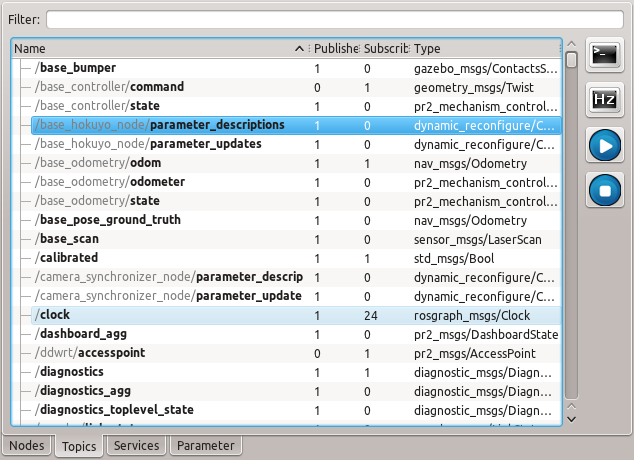
Task: Click the blue play publish button
Action: (x=604, y=146)
